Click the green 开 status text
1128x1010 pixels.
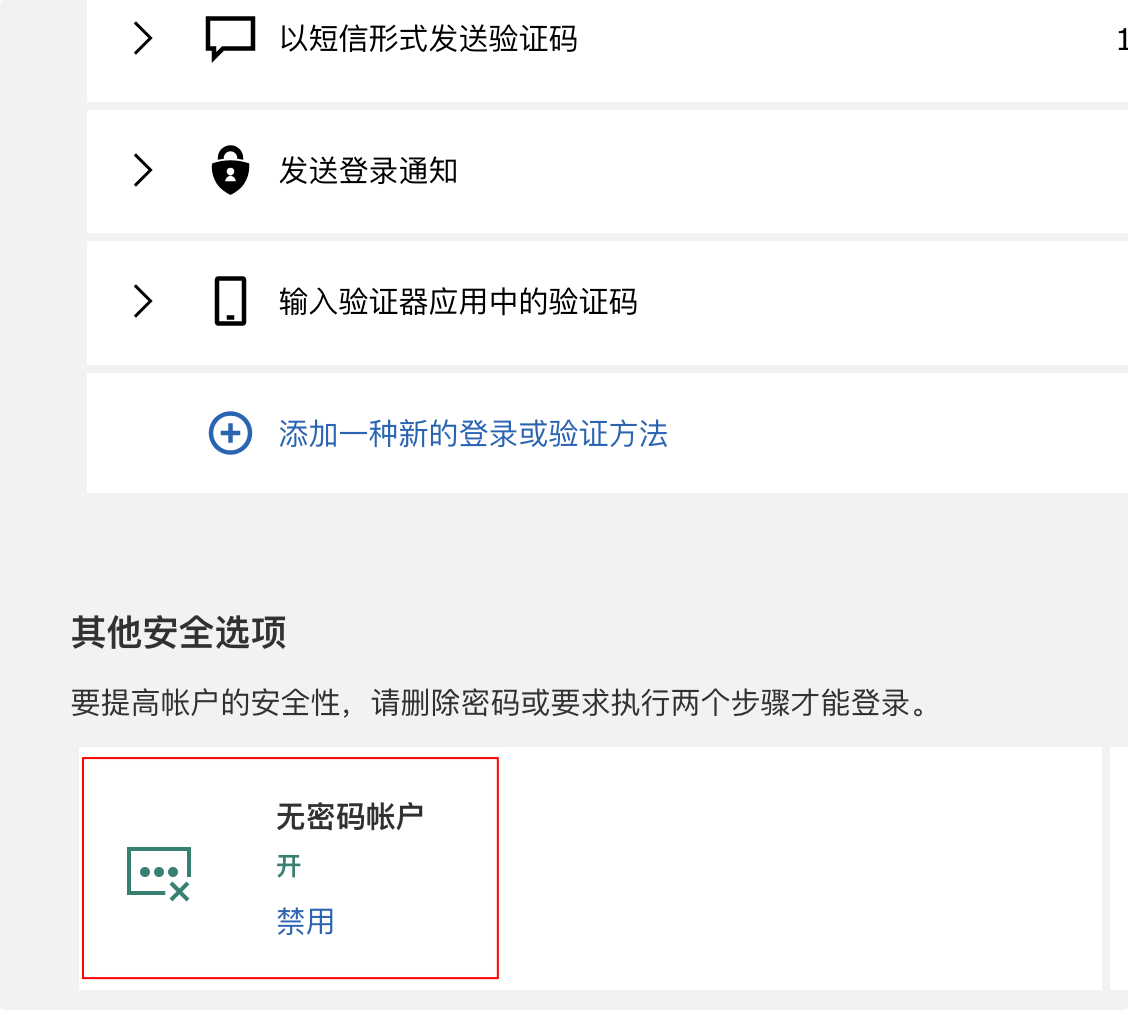pos(288,865)
